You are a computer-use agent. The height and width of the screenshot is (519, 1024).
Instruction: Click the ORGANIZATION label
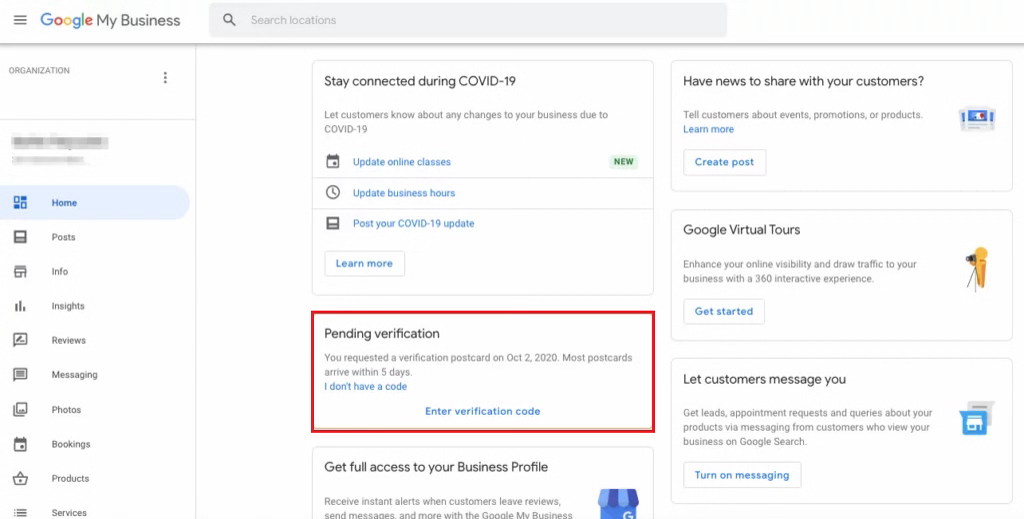coord(39,71)
